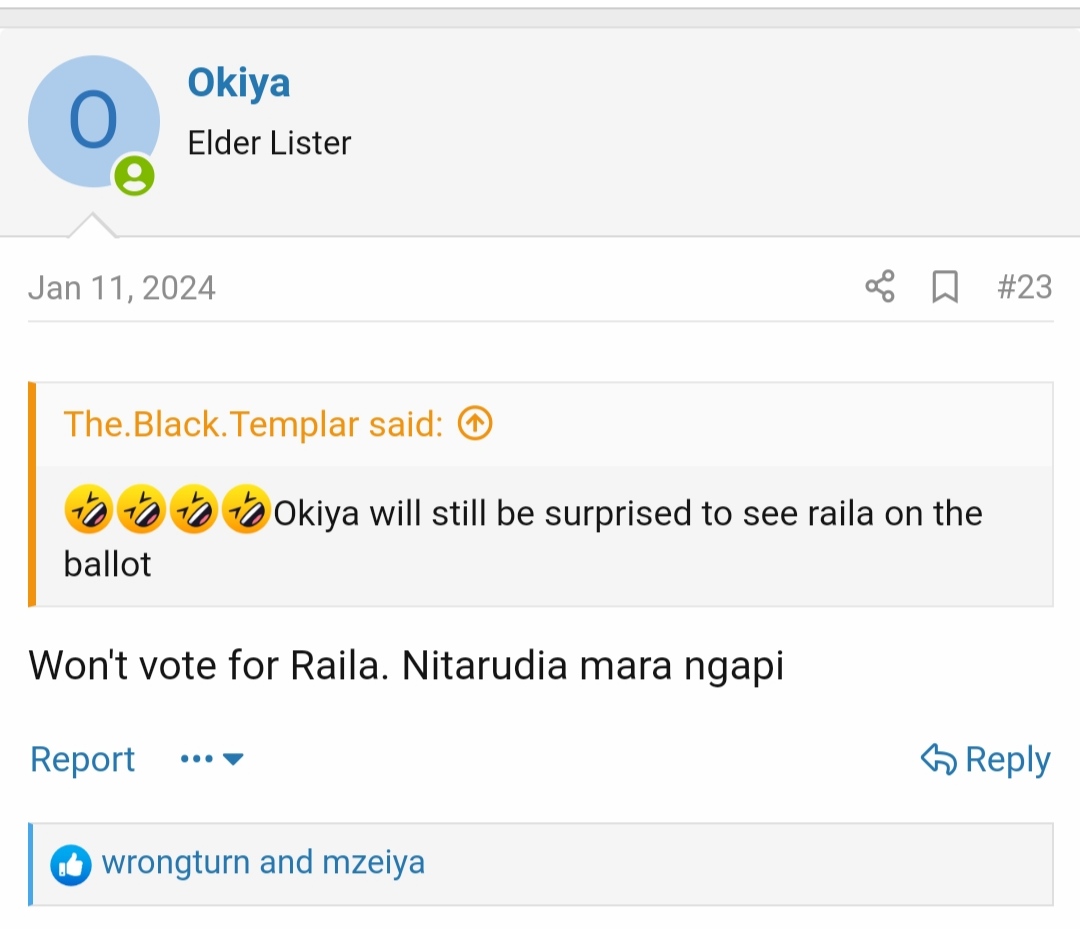Click Okiya's round avatar
This screenshot has width=1080, height=929.
pyautogui.click(x=93, y=121)
